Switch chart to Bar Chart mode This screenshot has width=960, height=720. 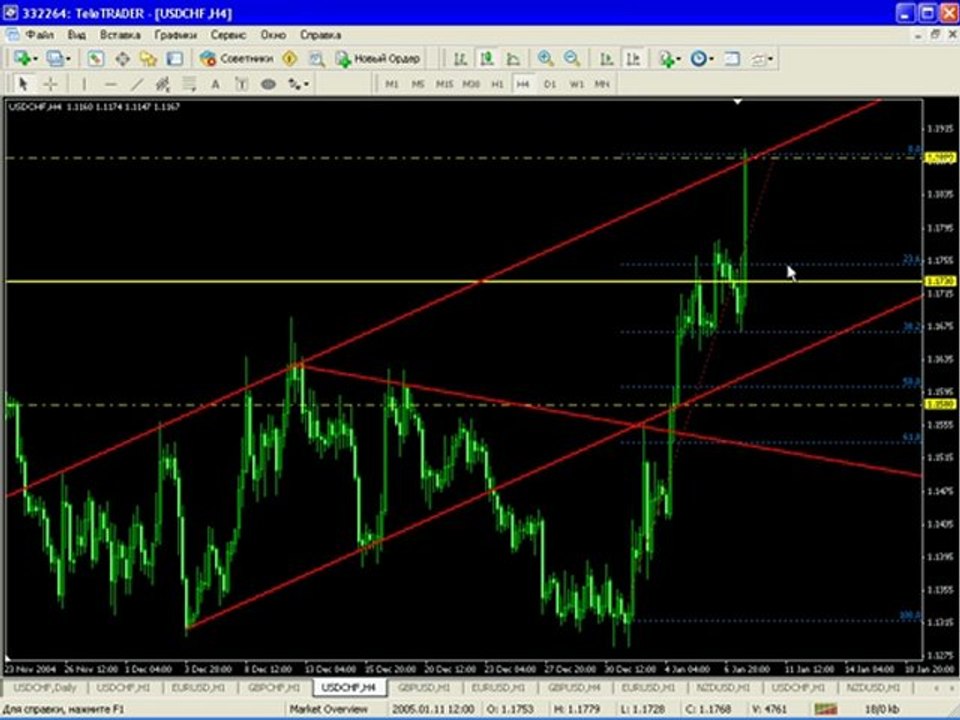(x=460, y=59)
